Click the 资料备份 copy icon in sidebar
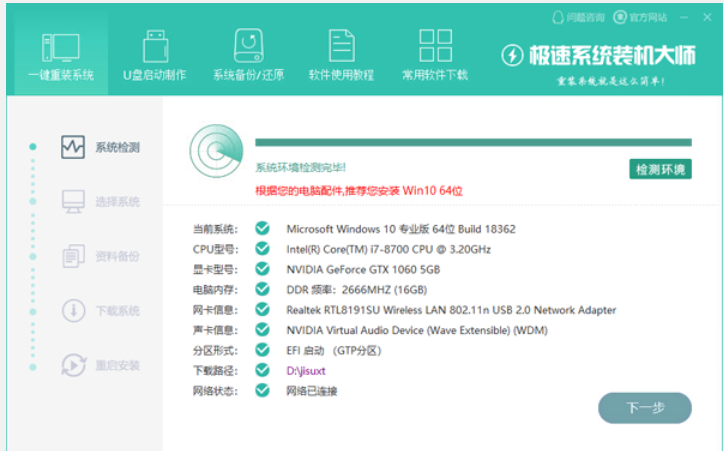The height and width of the screenshot is (451, 724). pyautogui.click(x=73, y=256)
